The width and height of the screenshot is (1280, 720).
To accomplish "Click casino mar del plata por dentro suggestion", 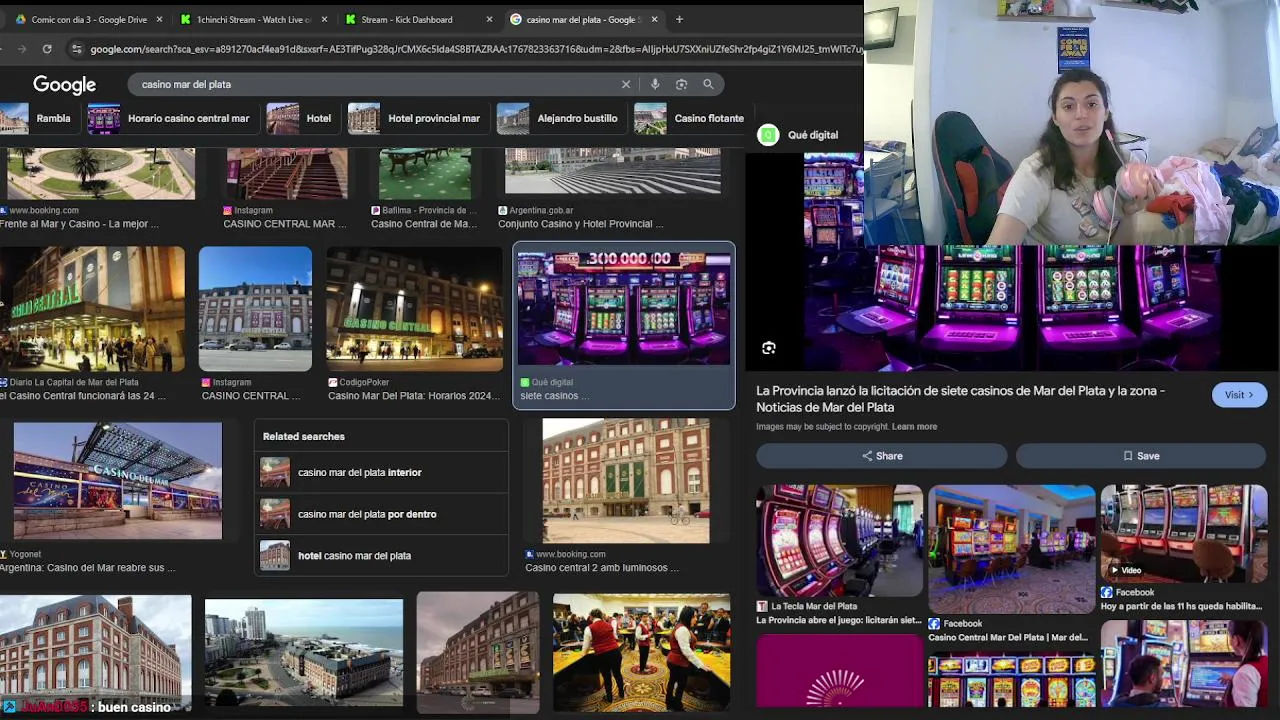I will [x=381, y=514].
